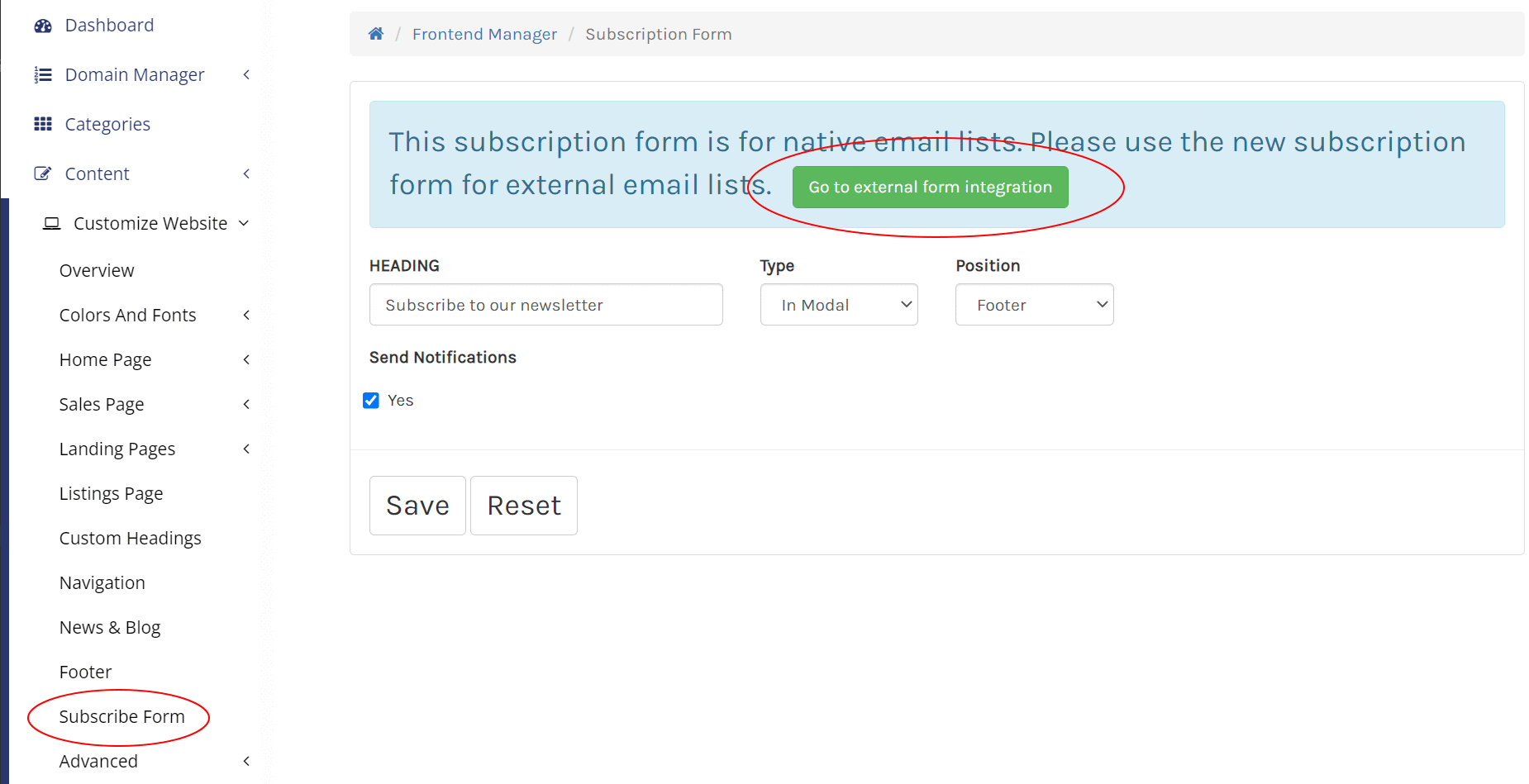This screenshot has height=784, width=1529.
Task: Open the Navigation menu item
Action: pyautogui.click(x=102, y=583)
